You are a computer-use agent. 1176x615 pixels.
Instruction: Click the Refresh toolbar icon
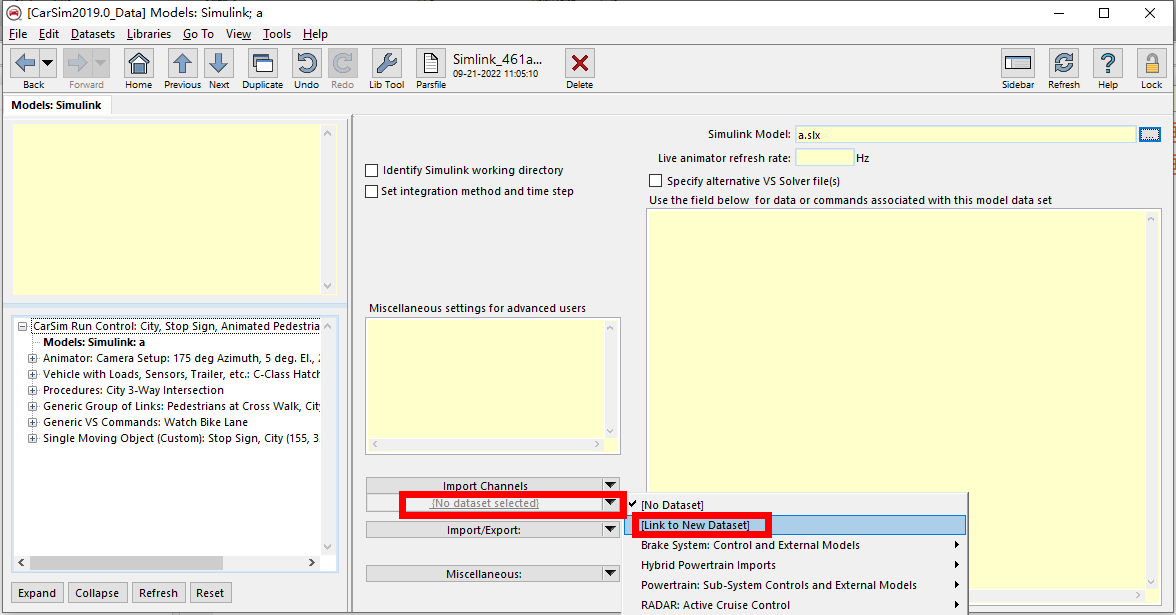coord(1064,63)
